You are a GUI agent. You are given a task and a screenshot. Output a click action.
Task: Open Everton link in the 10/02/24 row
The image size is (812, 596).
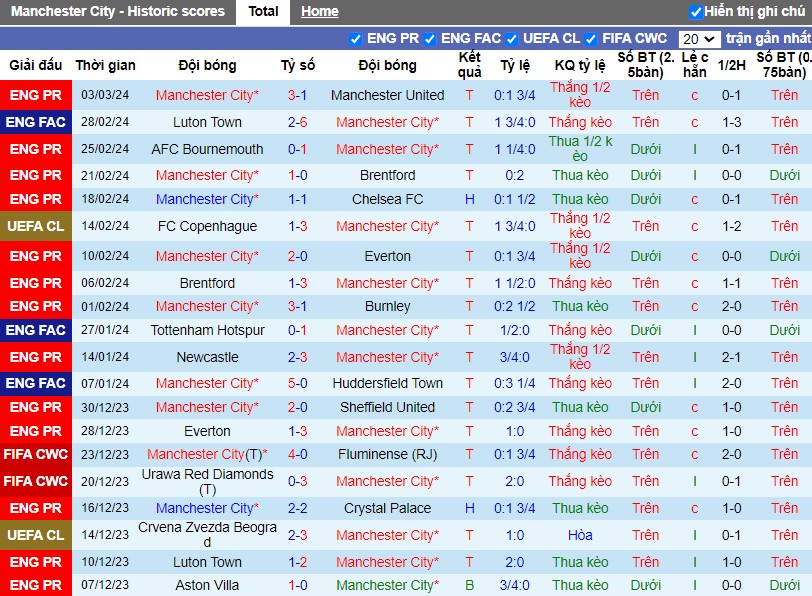[387, 256]
